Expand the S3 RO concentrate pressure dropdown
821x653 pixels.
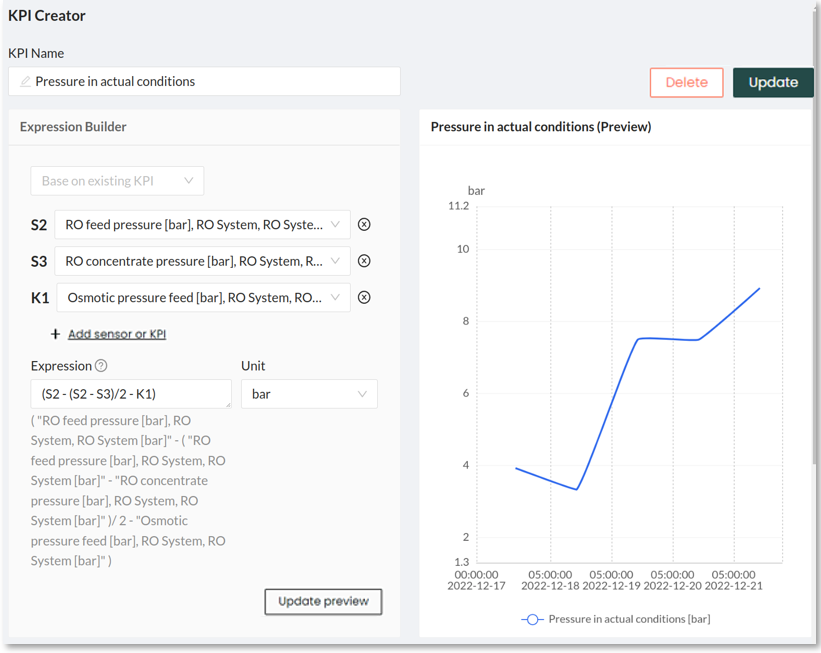(202, 261)
